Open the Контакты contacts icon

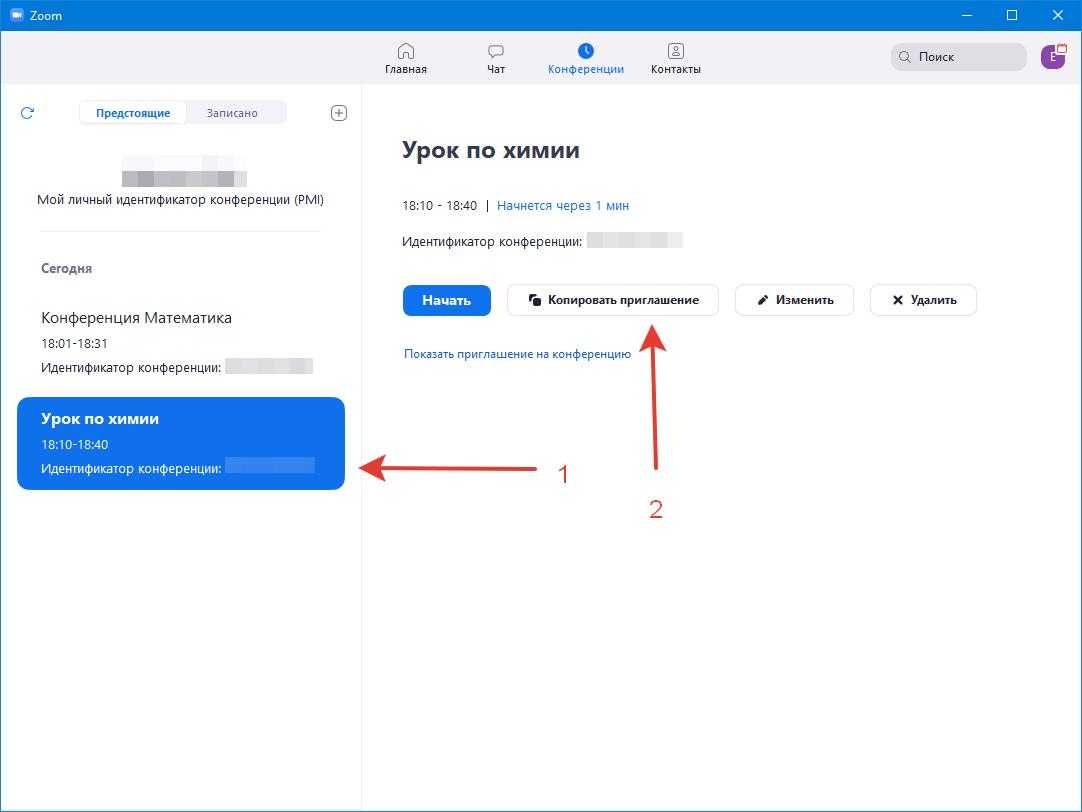(675, 51)
